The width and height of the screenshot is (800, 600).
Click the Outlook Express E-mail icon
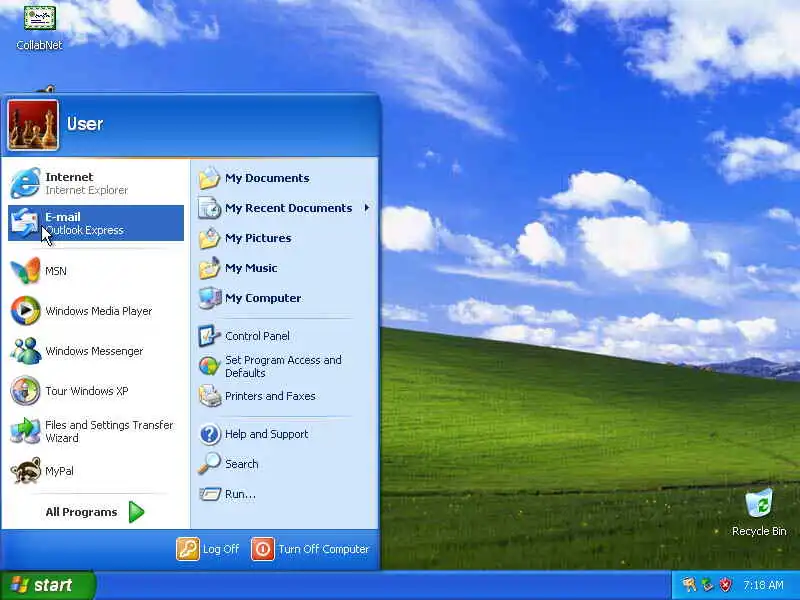click(x=25, y=222)
